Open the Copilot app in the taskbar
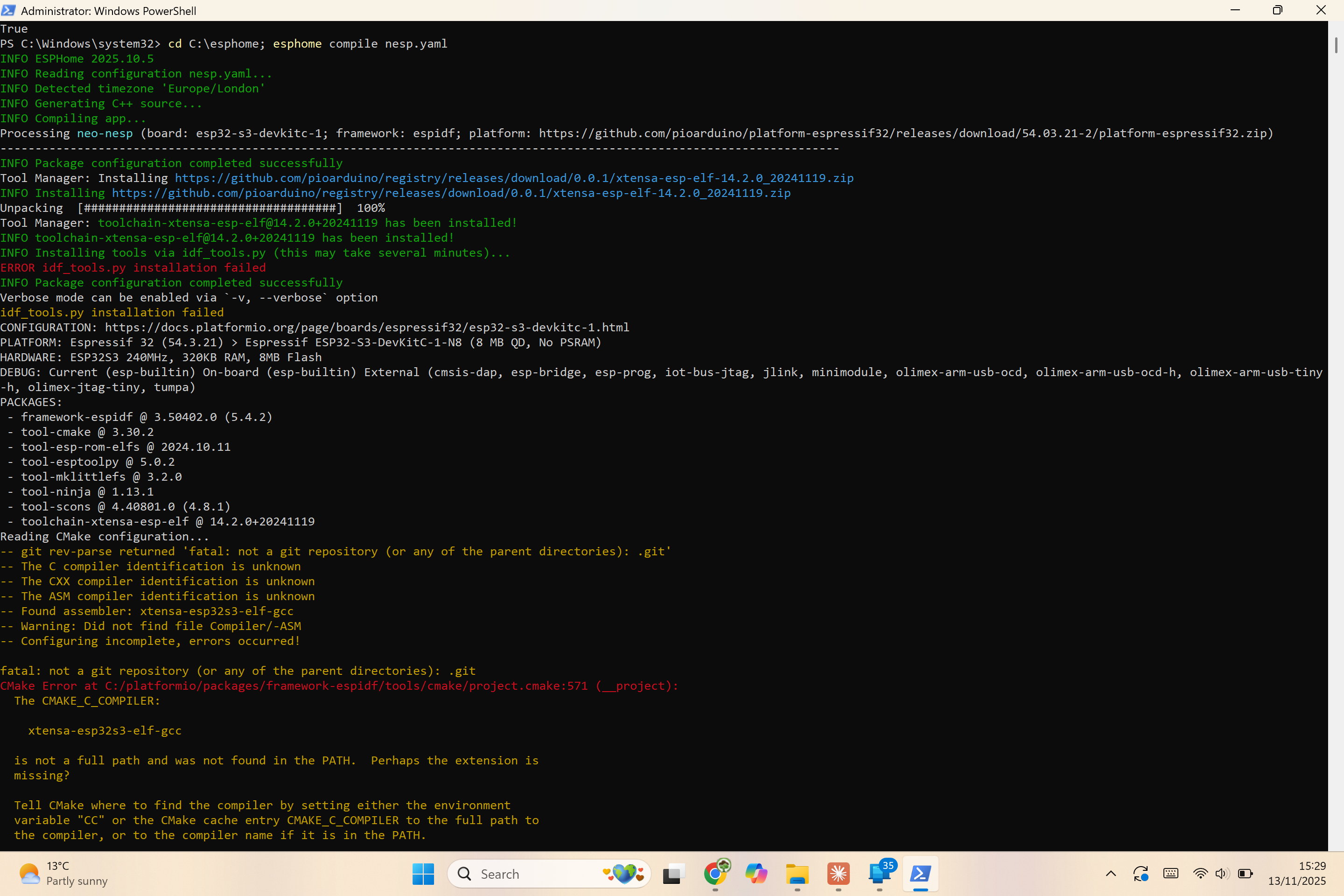 (x=756, y=874)
